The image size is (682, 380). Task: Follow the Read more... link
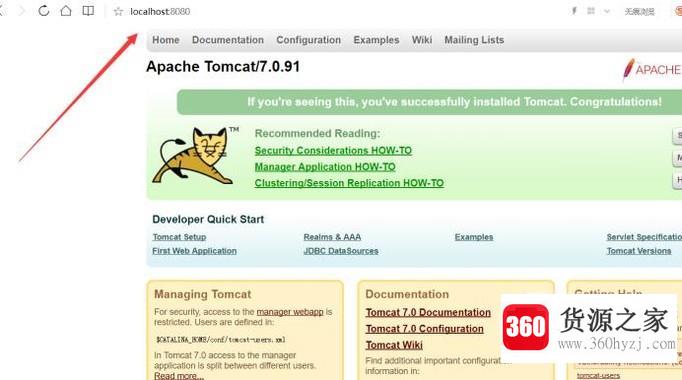tap(179, 376)
